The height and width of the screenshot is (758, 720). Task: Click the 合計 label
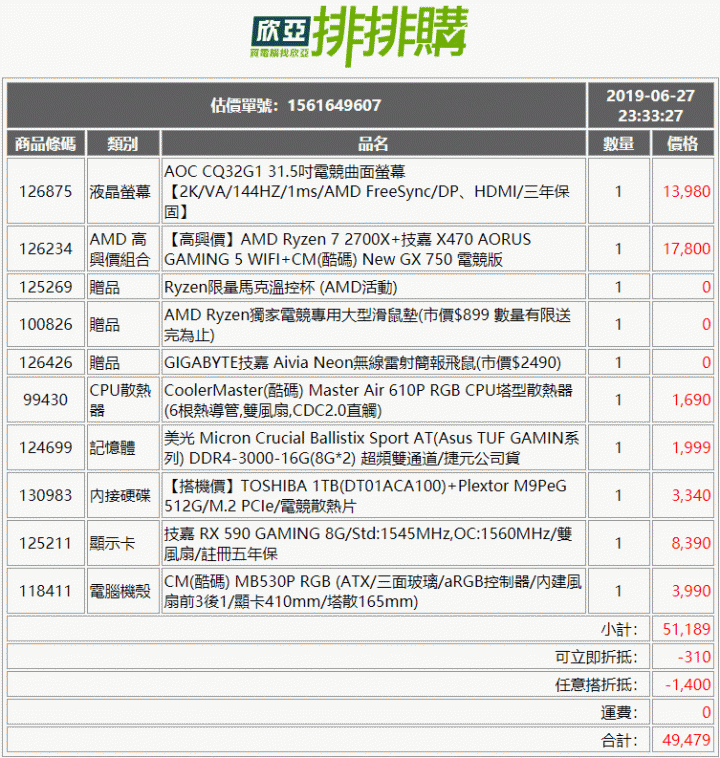point(619,740)
